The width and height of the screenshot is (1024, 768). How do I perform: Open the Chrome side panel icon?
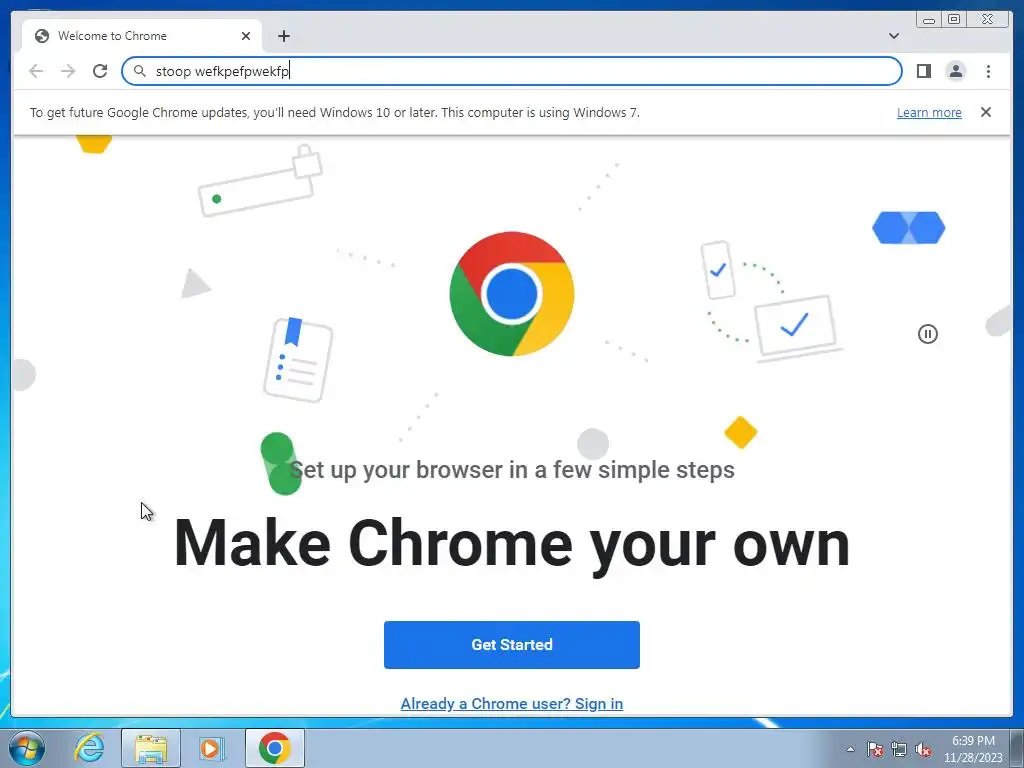[923, 71]
